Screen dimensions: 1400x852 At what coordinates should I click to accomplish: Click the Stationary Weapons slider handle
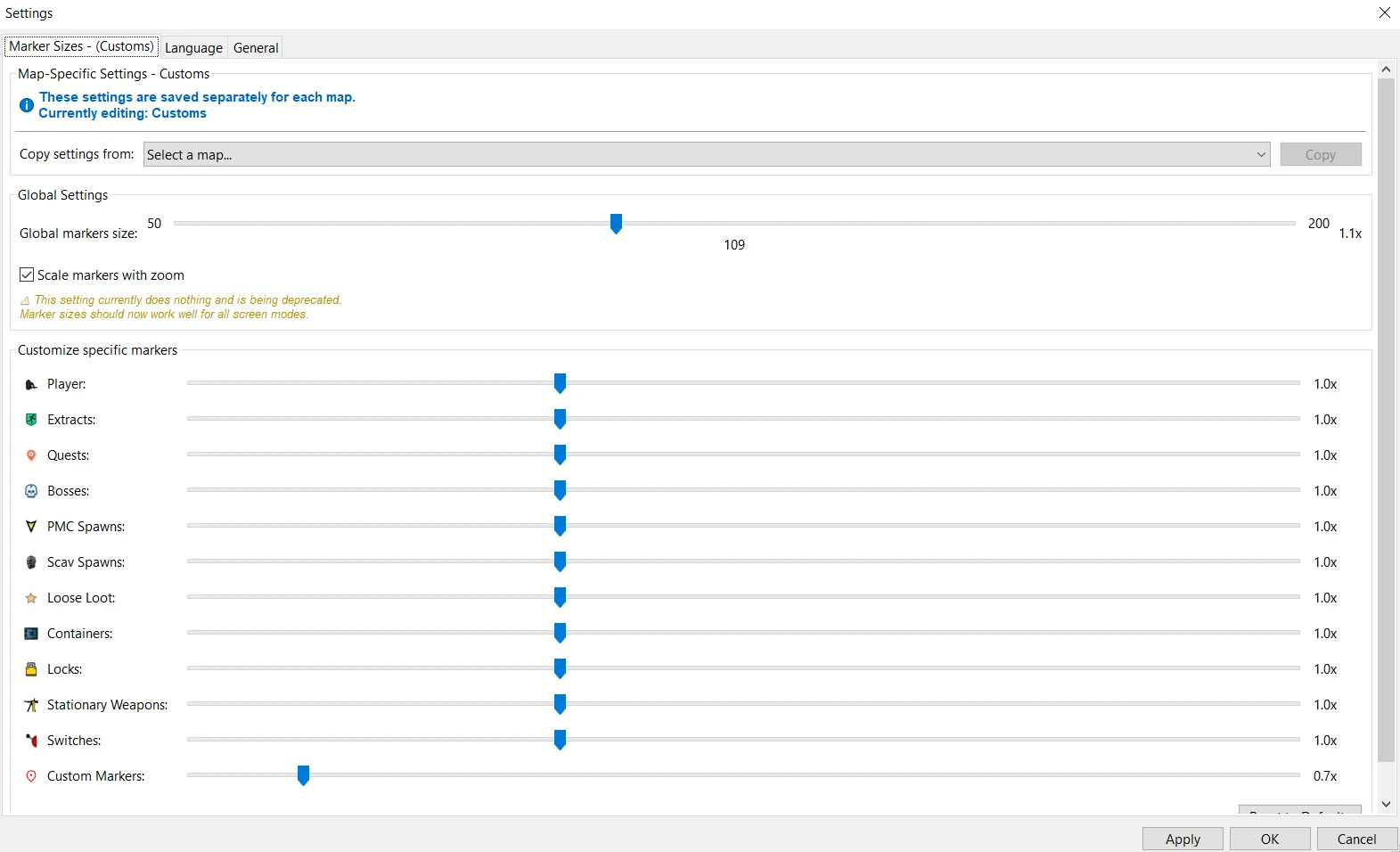(x=560, y=704)
